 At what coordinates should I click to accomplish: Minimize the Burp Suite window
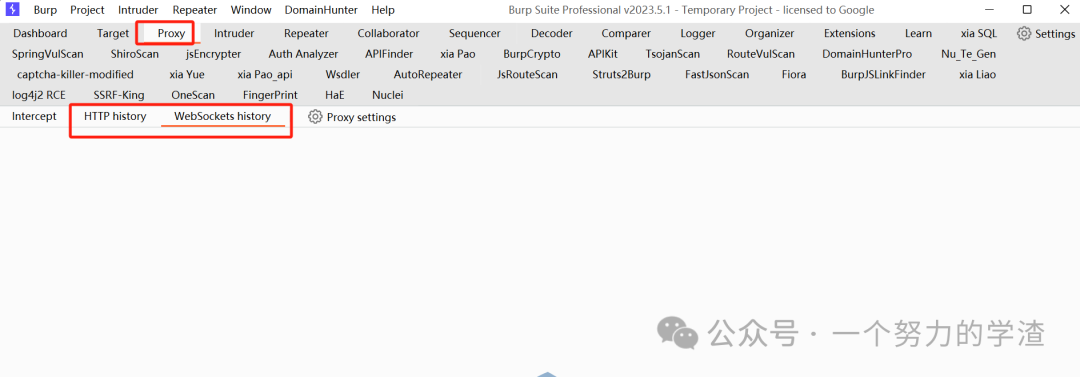991,10
